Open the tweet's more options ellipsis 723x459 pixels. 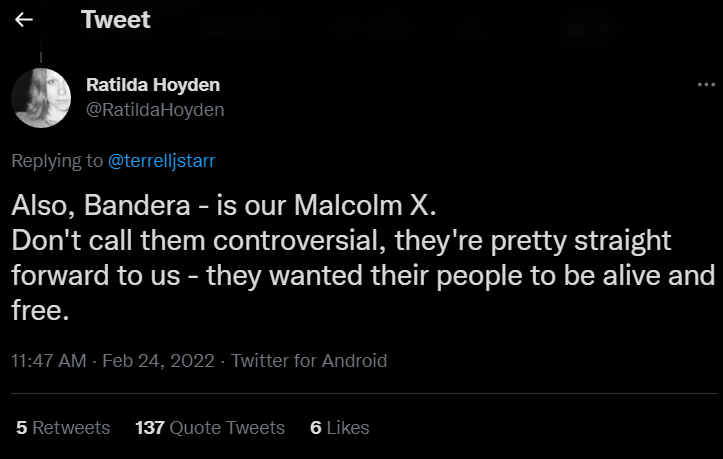[x=706, y=86]
